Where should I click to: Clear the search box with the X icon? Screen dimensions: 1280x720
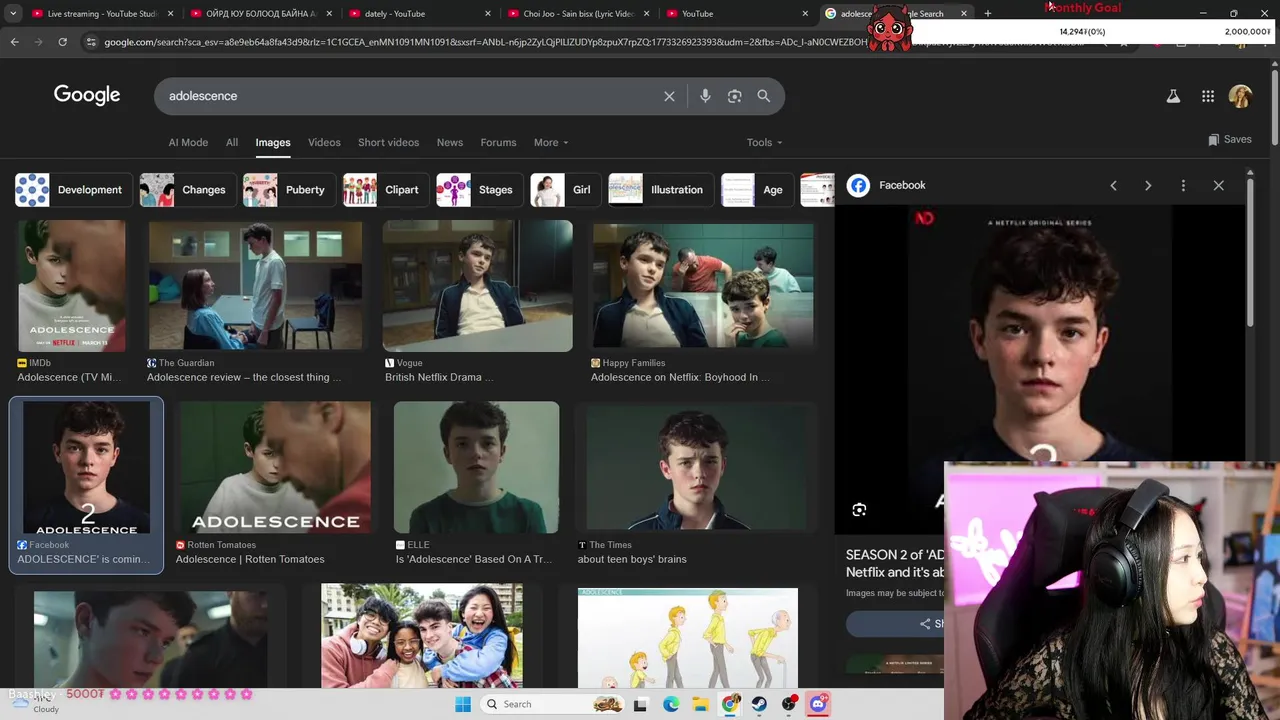click(x=669, y=96)
